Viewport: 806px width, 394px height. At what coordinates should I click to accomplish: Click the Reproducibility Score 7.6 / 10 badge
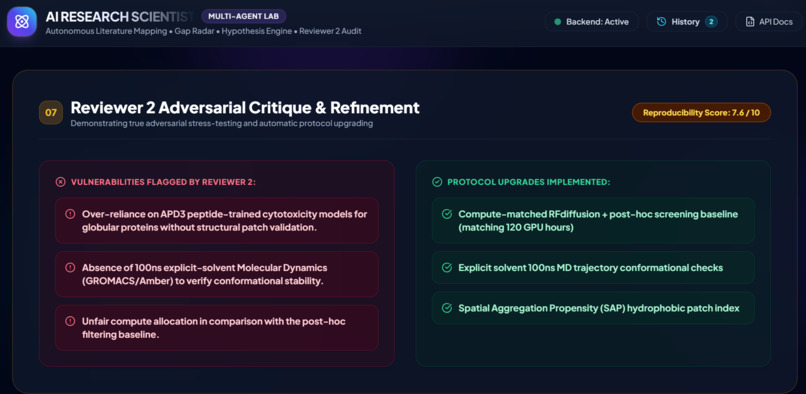(x=701, y=112)
